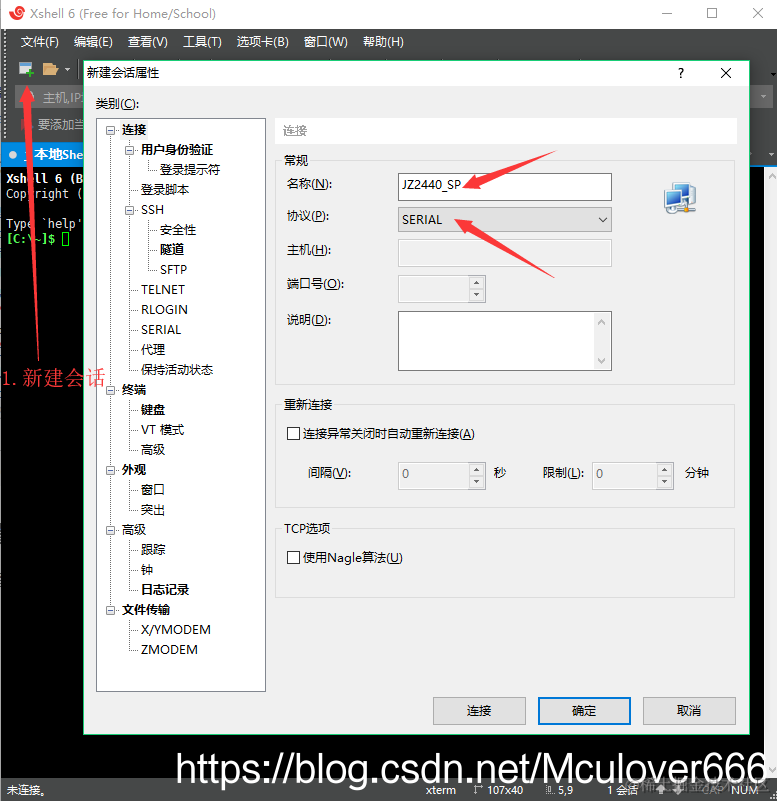Select 隧道 under SSH
The width and height of the screenshot is (777, 801).
point(172,250)
